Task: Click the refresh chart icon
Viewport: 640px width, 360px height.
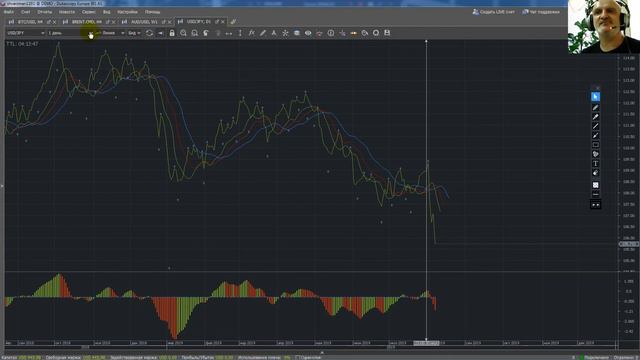Action: 149,33
